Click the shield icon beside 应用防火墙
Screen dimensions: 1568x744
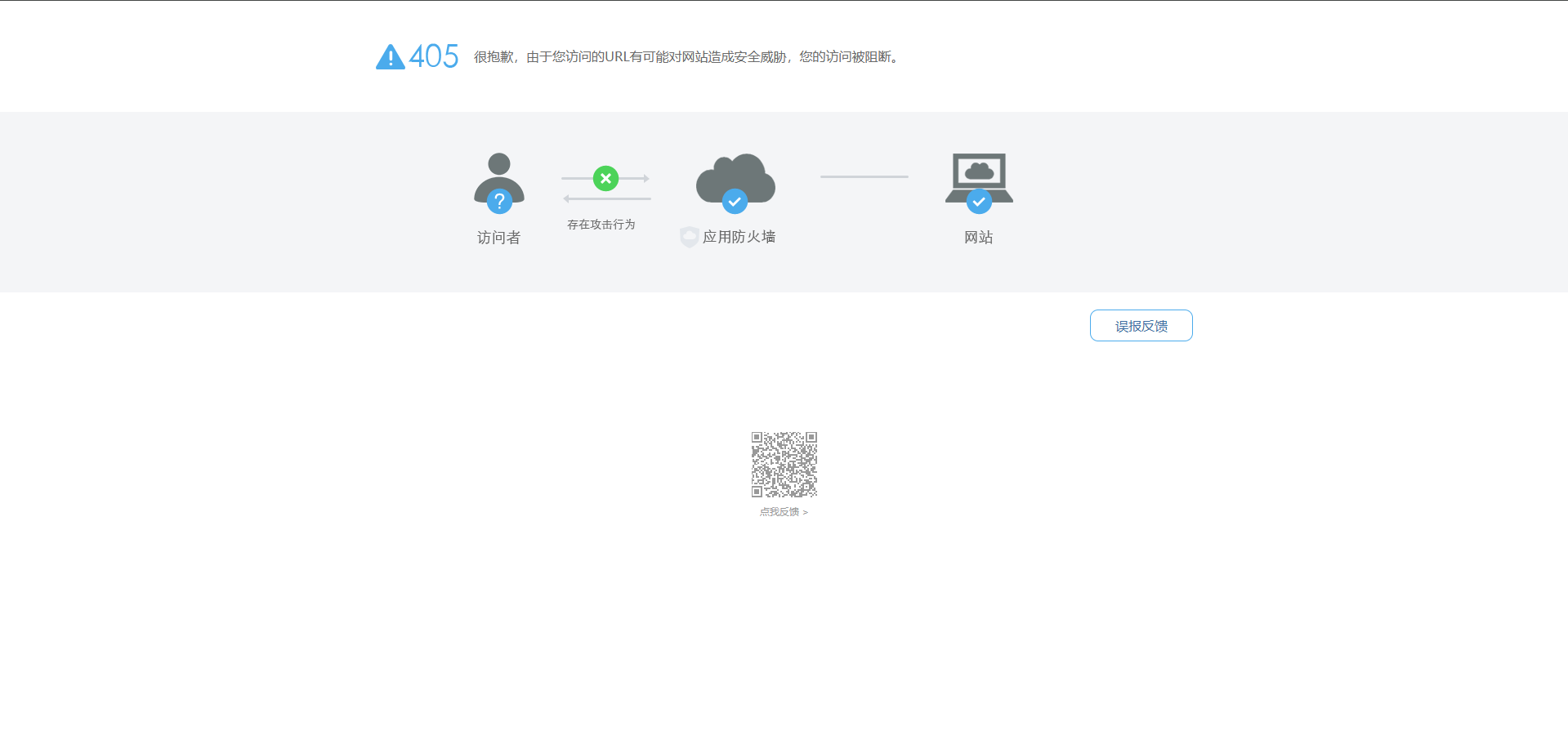pos(690,237)
